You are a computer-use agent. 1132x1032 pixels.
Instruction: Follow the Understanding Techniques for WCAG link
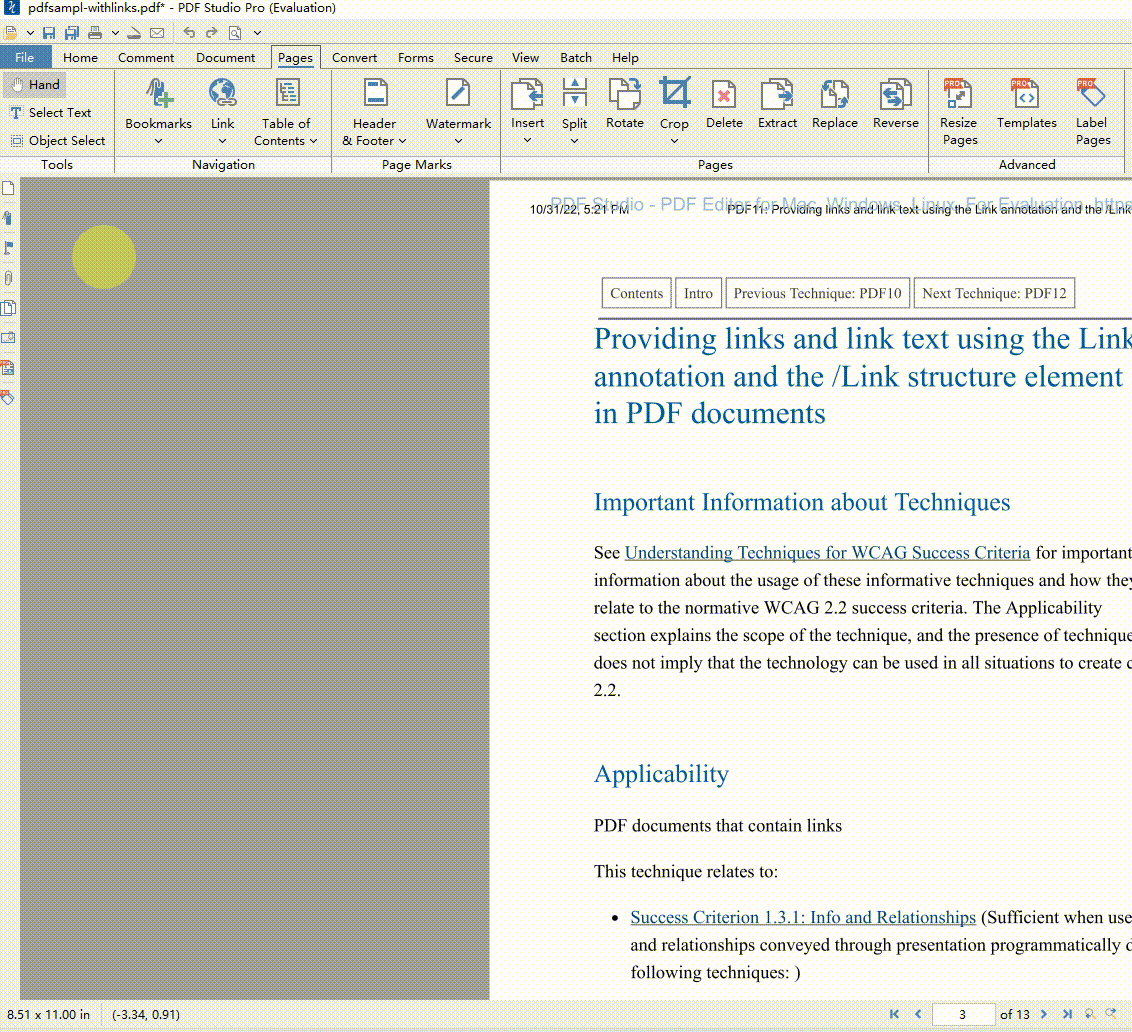(x=828, y=552)
